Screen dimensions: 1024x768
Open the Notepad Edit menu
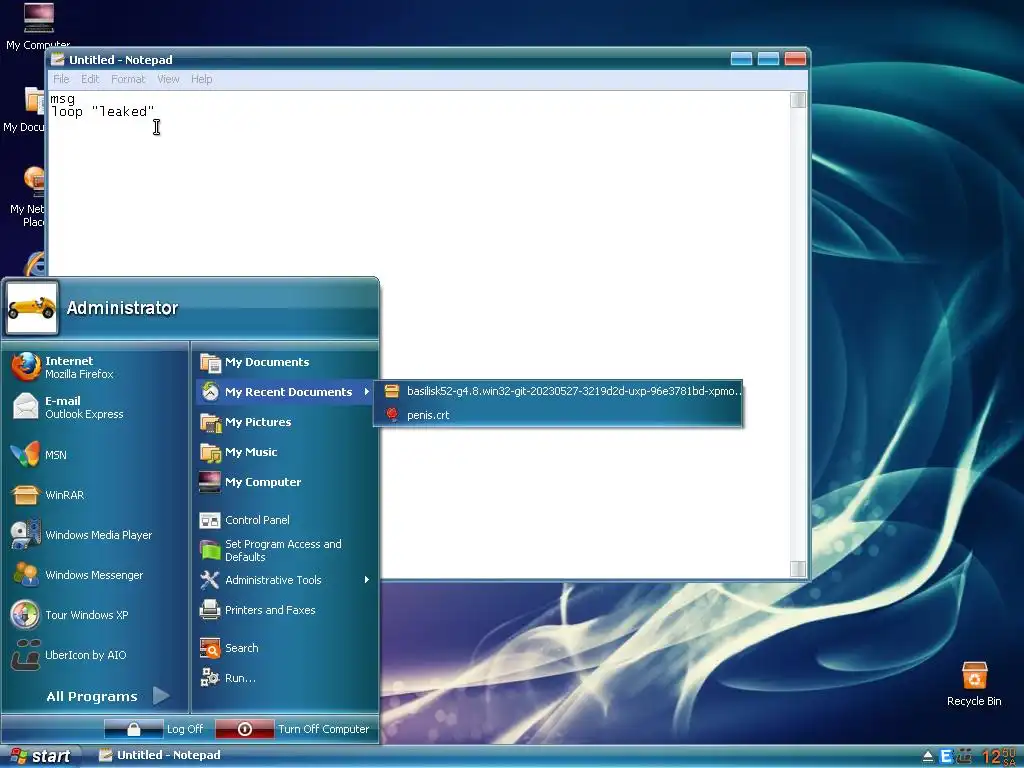90,79
